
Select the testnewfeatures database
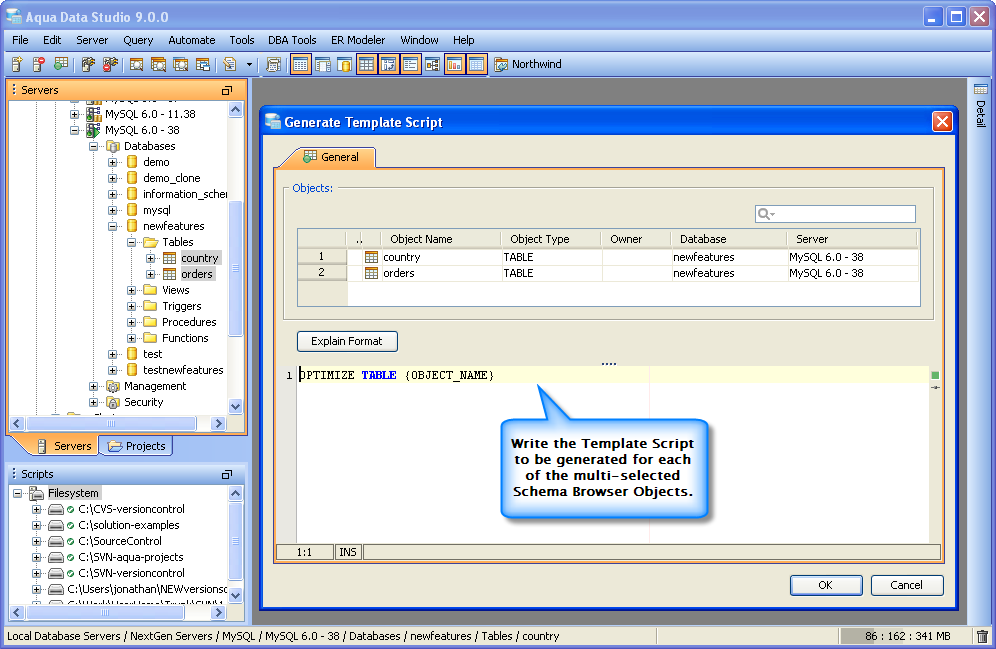pyautogui.click(x=183, y=370)
